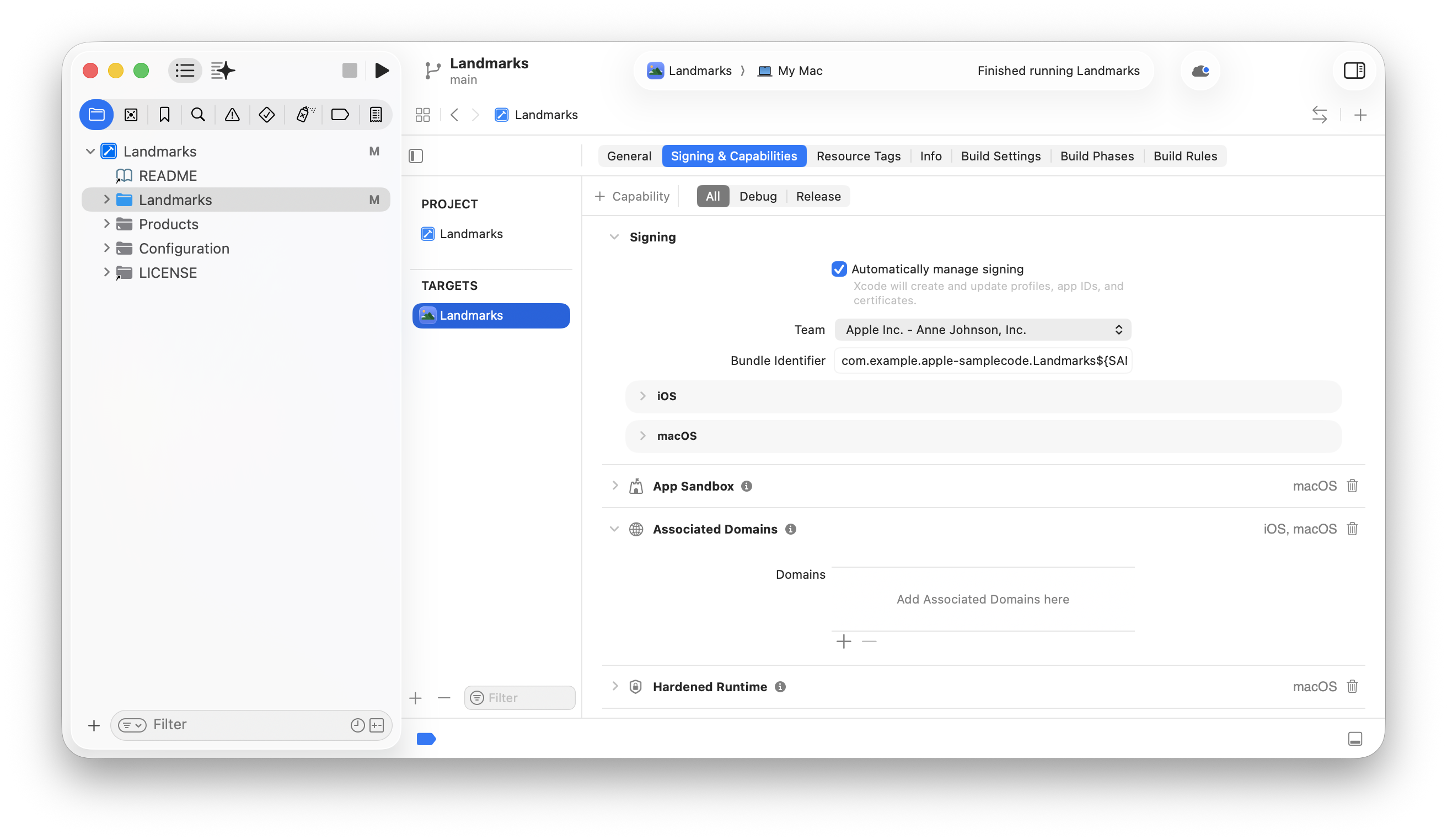Show info for Associated Domains
The height and width of the screenshot is (840, 1447).
791,530
